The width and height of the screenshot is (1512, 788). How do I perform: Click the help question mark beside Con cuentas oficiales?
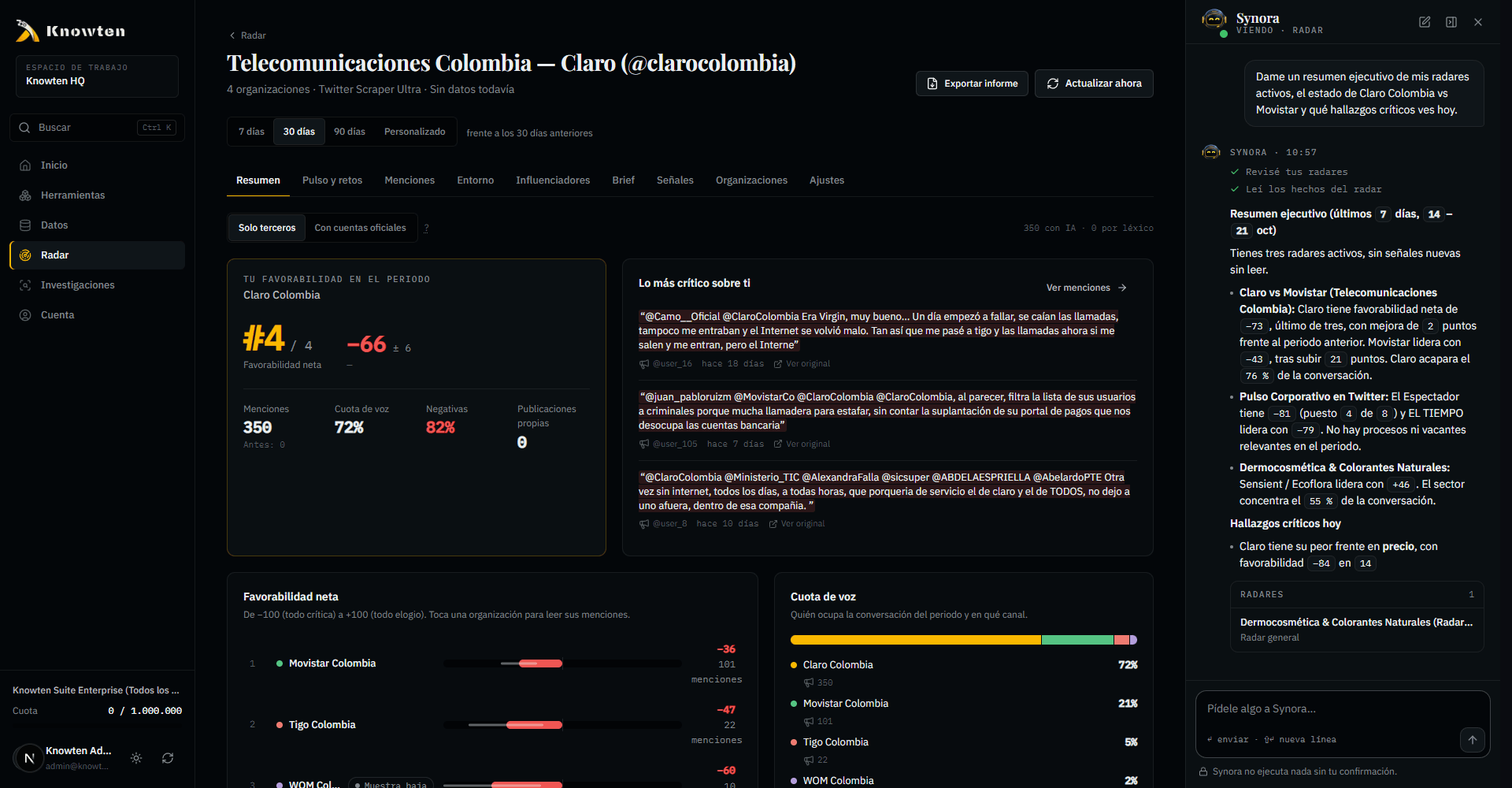pos(426,229)
